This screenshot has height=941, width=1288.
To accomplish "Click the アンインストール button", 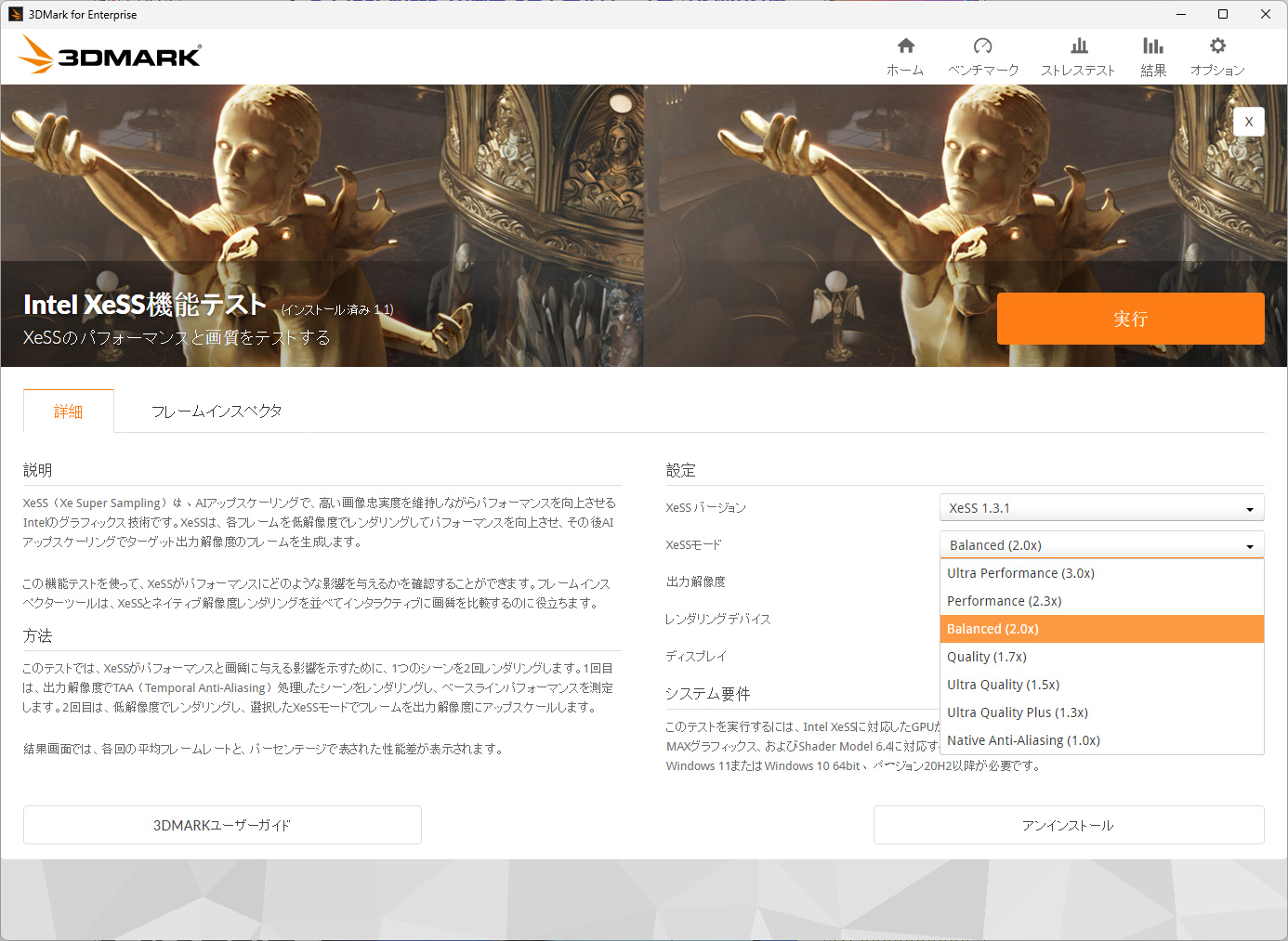I will 1069,825.
